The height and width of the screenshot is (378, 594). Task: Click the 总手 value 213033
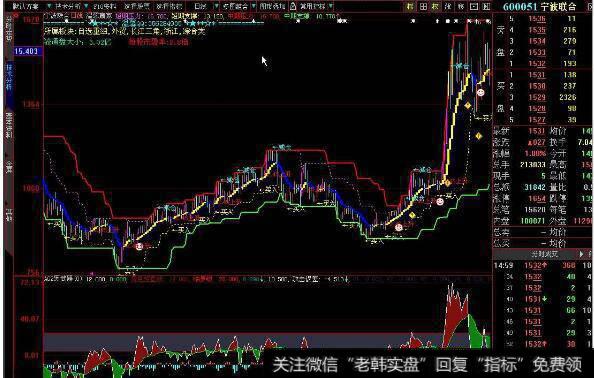coord(533,164)
